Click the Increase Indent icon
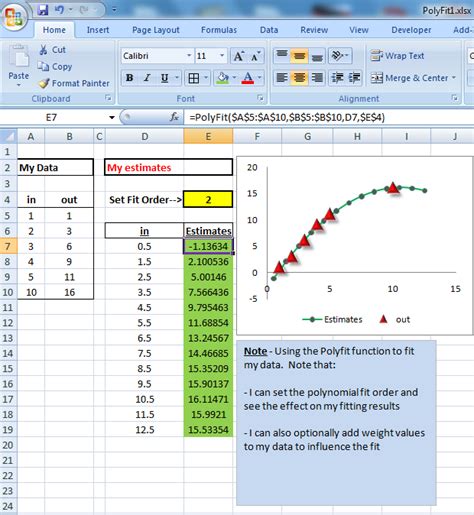This screenshot has height=515, width=474. coord(354,78)
